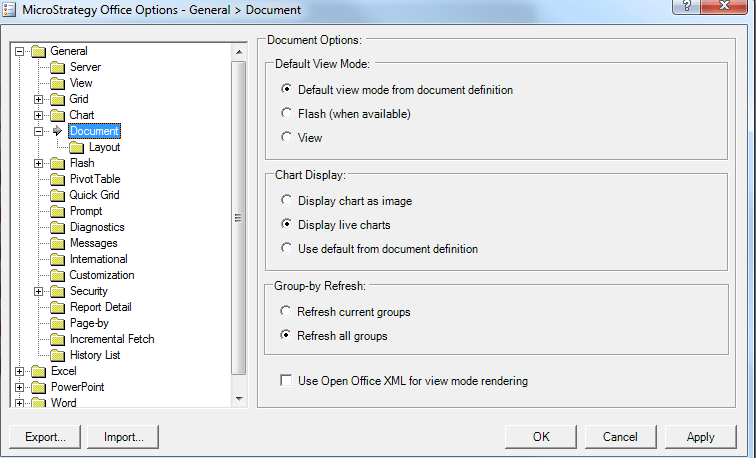
Task: Click the Cancel button
Action: click(621, 437)
